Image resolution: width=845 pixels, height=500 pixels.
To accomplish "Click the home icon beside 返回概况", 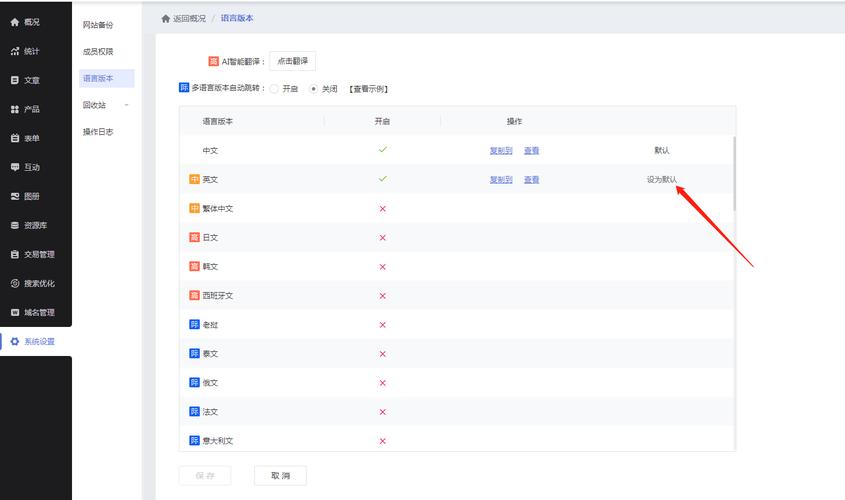I will (x=166, y=19).
